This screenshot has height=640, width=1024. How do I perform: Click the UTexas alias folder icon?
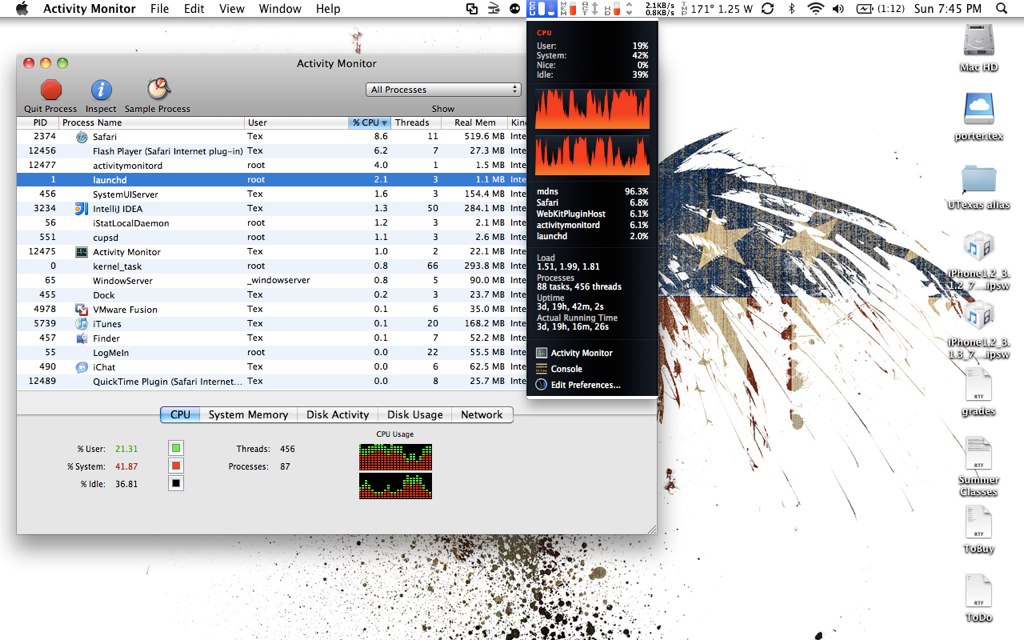[978, 179]
